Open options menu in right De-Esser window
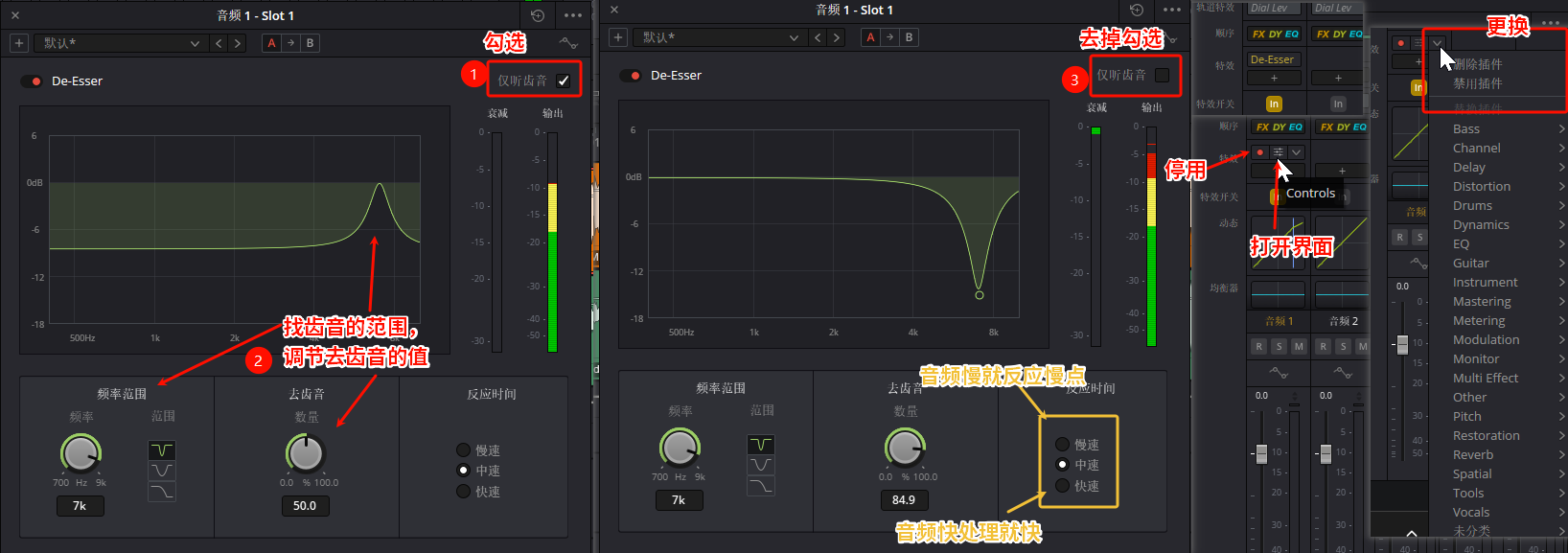 (x=1172, y=10)
